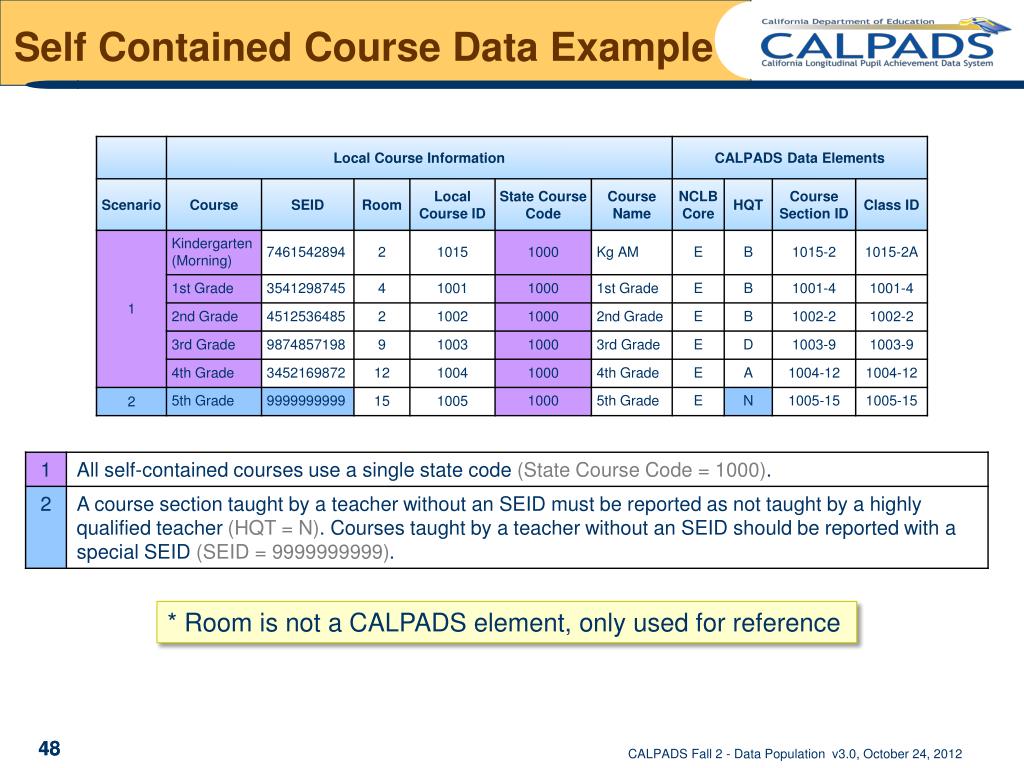Viewport: 1024px width, 768px height.
Task: Select HQT value D
Action: click(x=748, y=345)
